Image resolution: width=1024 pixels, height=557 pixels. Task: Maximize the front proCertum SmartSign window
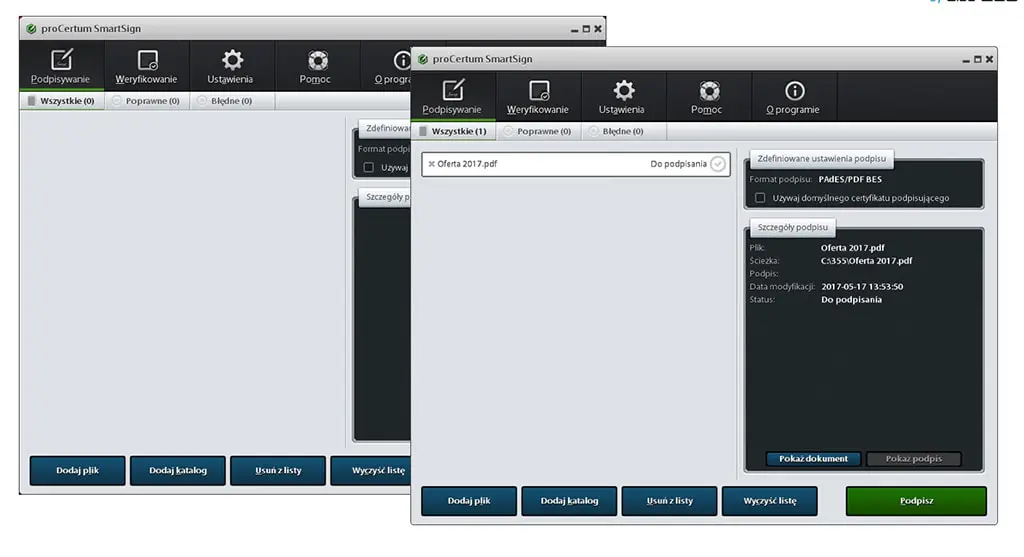pyautogui.click(x=978, y=59)
